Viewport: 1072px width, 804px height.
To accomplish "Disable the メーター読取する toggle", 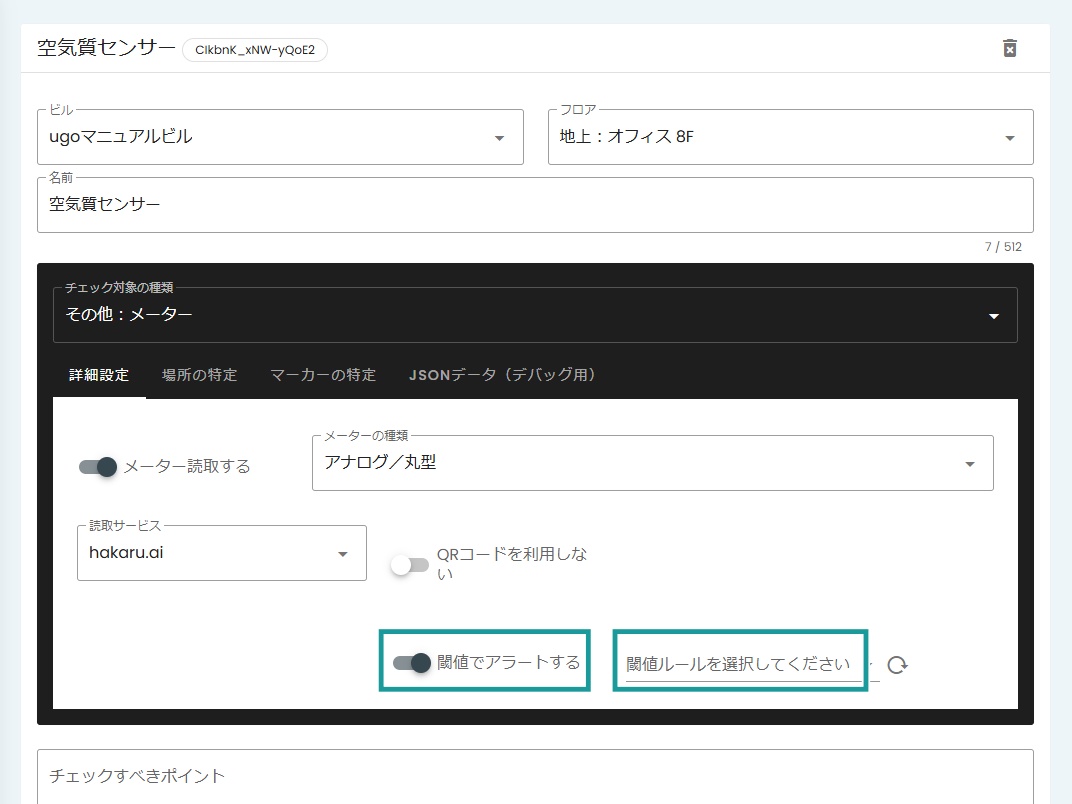I will (x=97, y=466).
